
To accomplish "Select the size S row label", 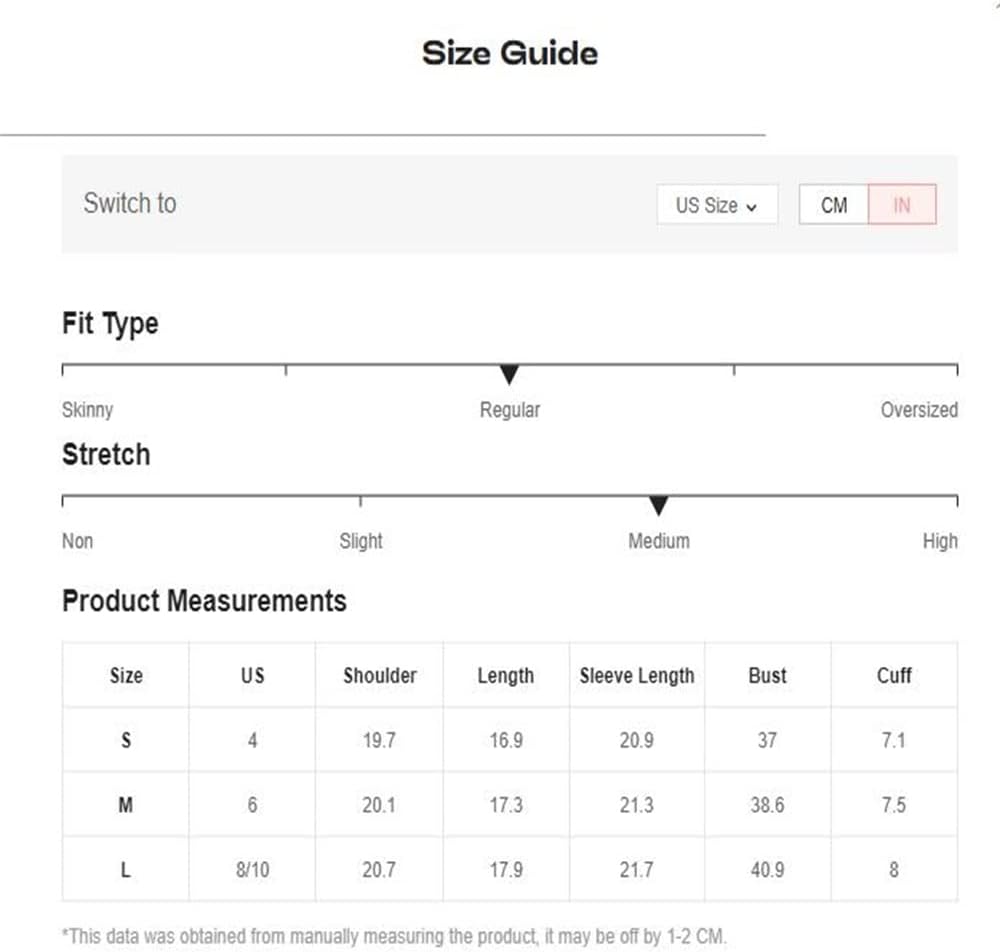I will coord(126,740).
